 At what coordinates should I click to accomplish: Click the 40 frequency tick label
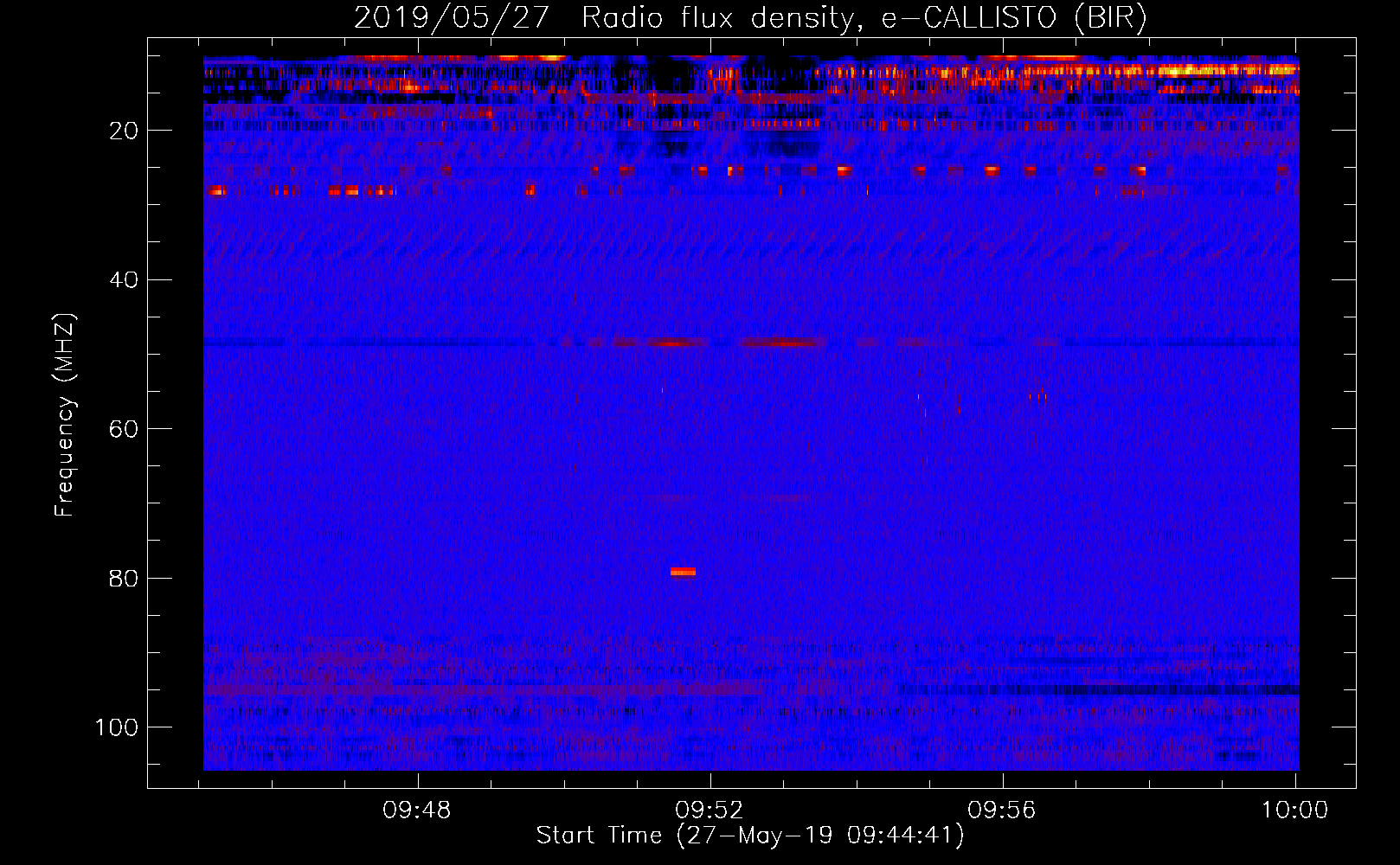[x=124, y=280]
